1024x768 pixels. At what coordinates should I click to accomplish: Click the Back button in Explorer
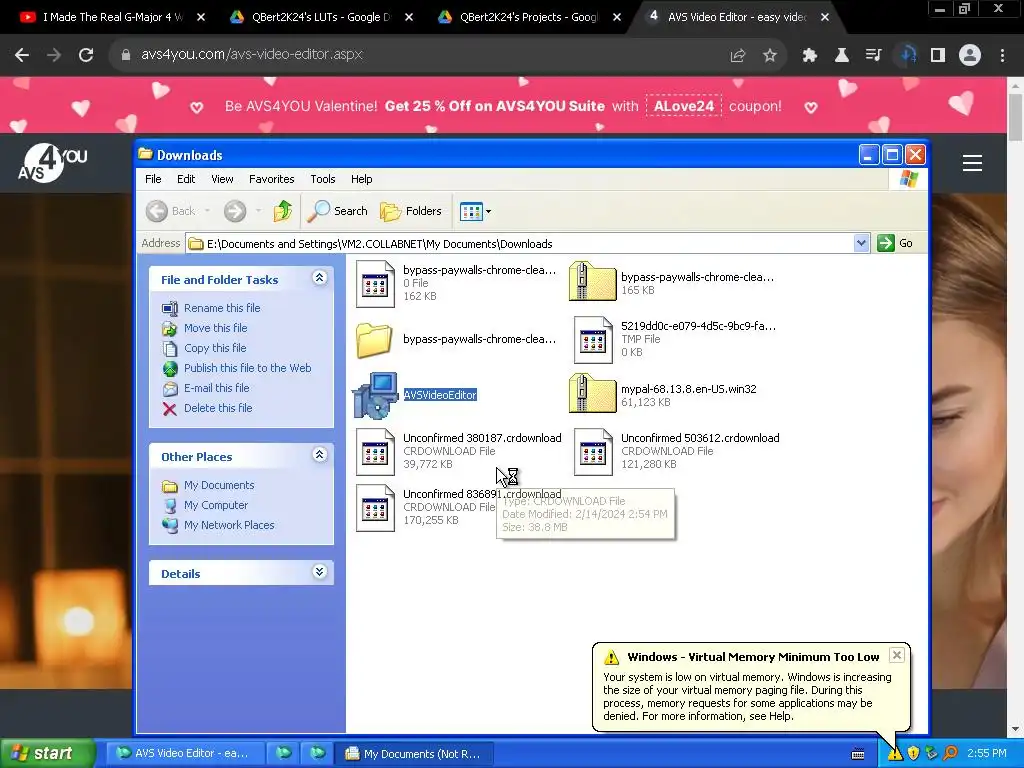171,211
